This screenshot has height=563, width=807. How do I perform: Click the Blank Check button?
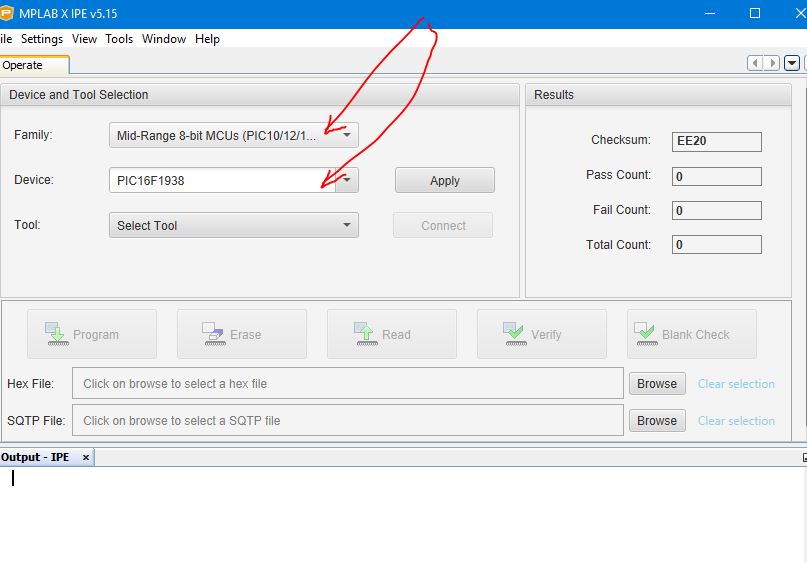[x=692, y=335]
